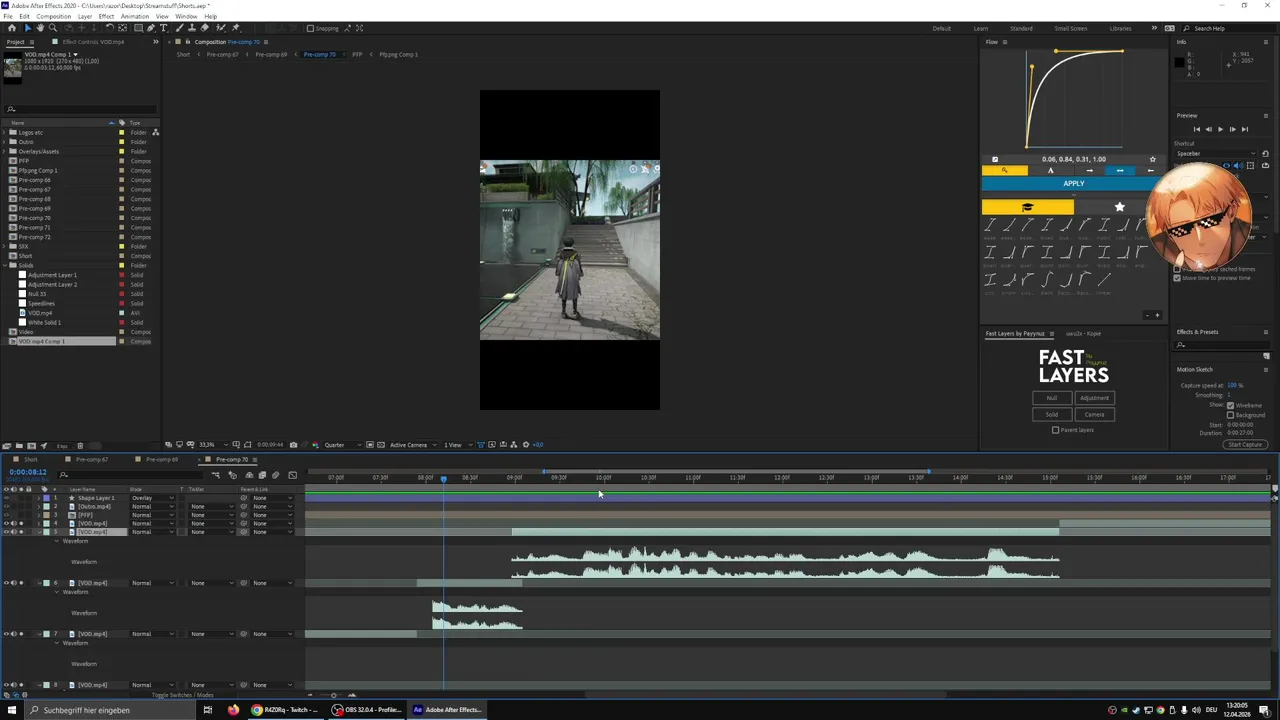Open Shape Layer 1 blend mode dropdown

pos(152,498)
